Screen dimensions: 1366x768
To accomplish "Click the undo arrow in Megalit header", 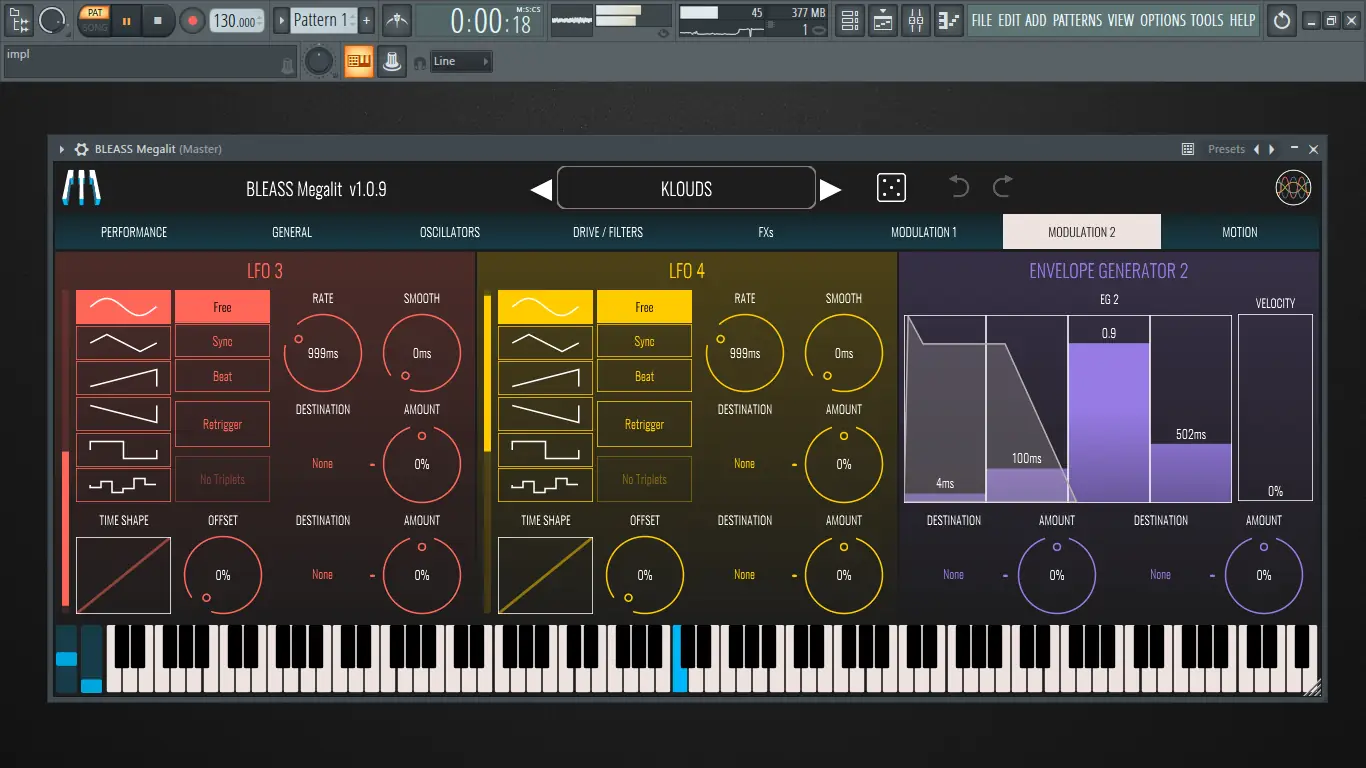I will click(x=959, y=187).
